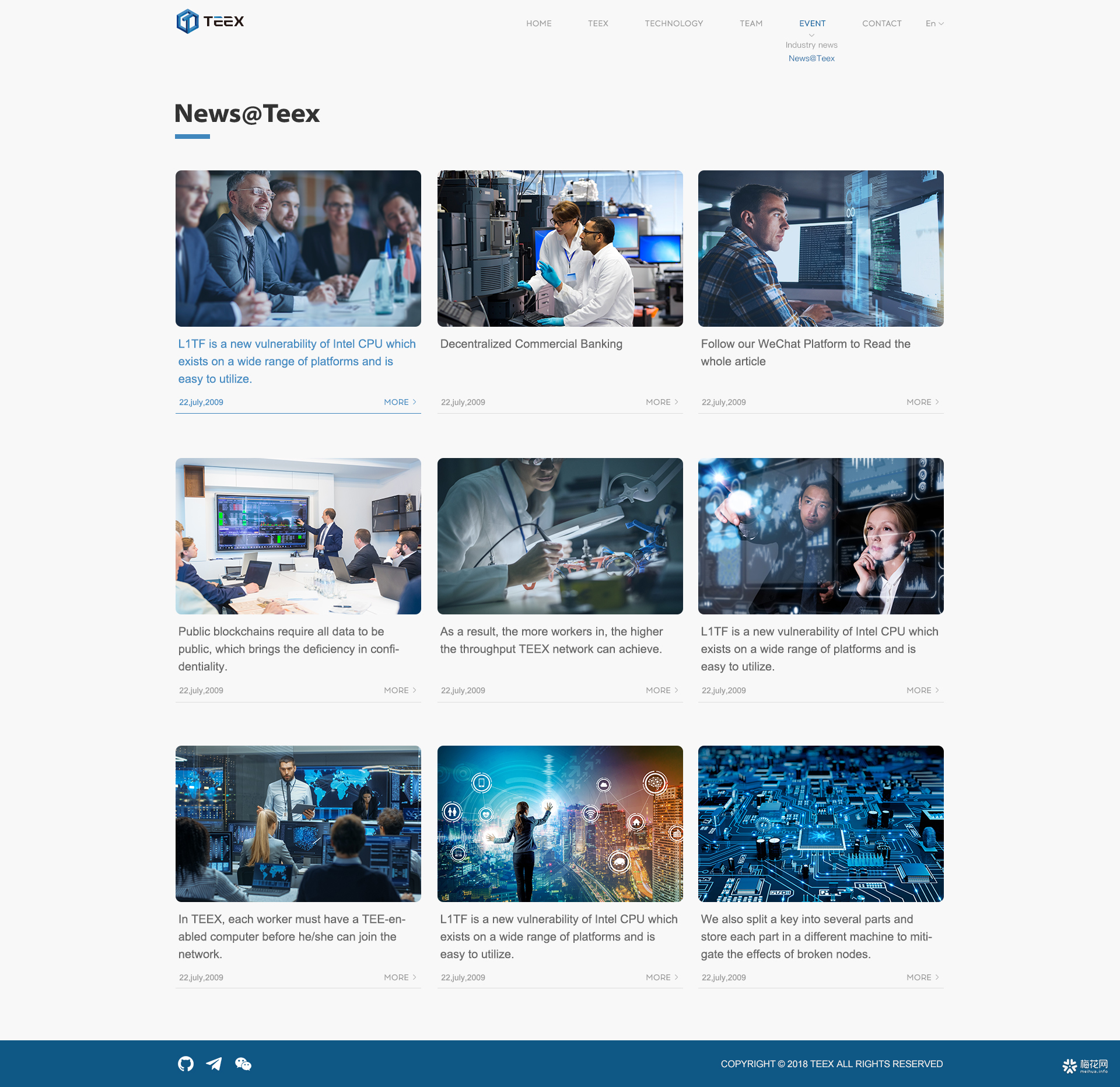Open the programmer at monitor thumbnail

(821, 249)
